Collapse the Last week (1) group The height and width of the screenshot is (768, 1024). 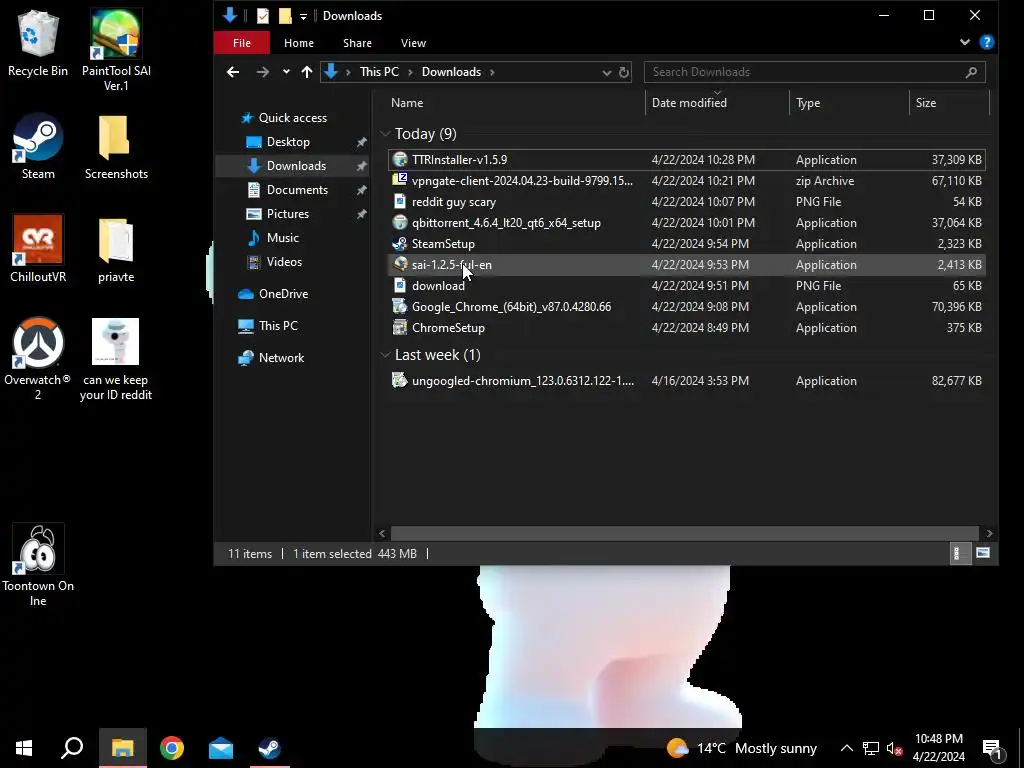point(385,355)
